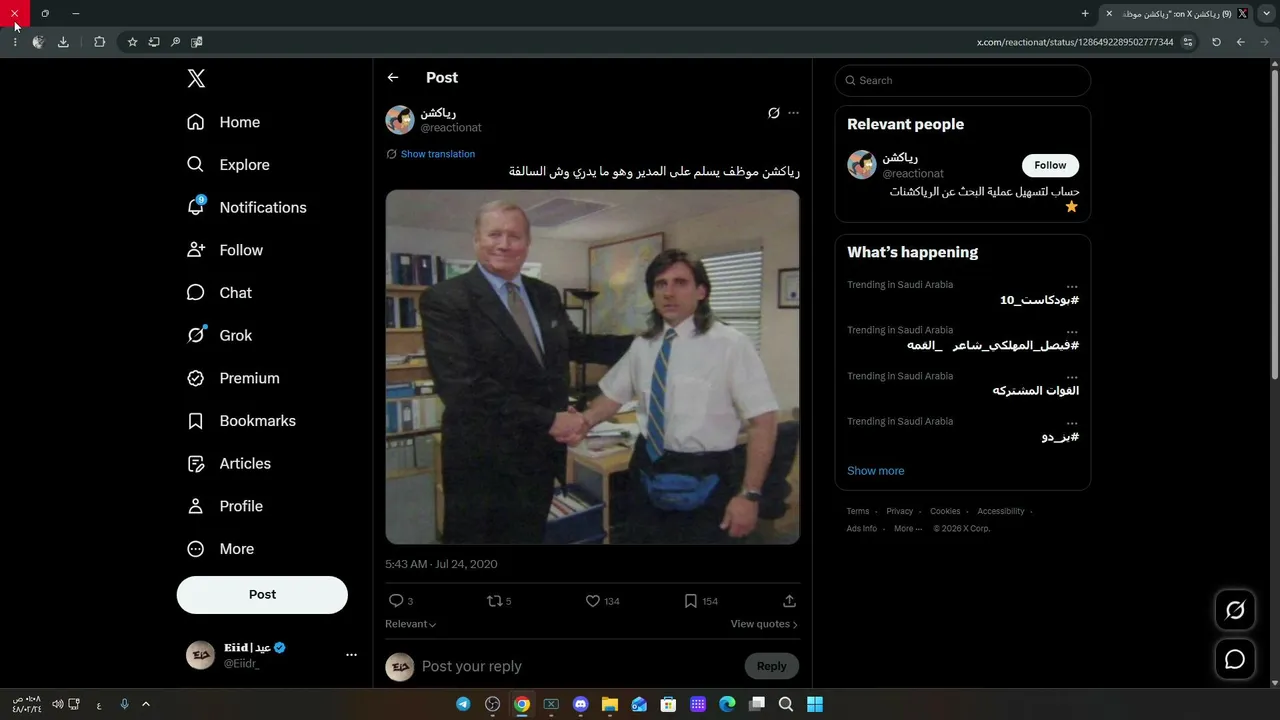
Task: Reload the page
Action: tap(1216, 42)
